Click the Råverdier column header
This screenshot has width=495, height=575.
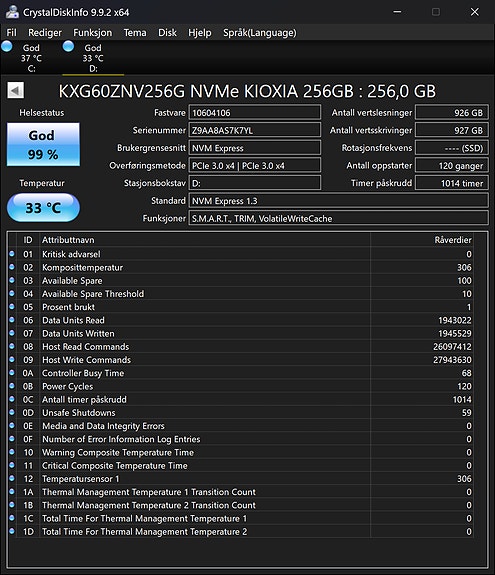tap(453, 240)
